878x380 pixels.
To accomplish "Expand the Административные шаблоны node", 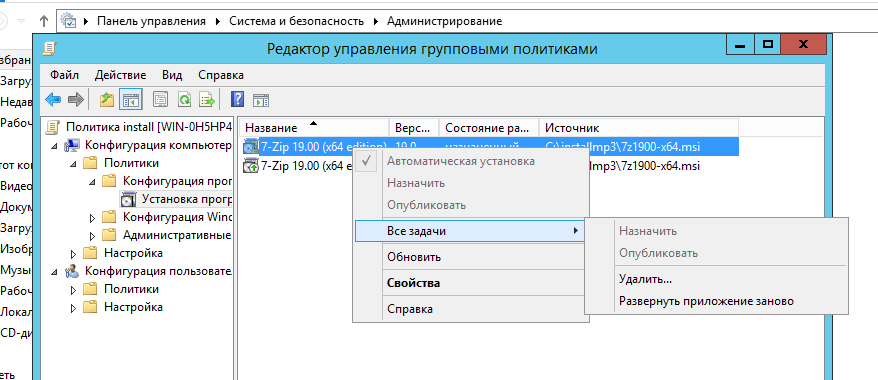I will click(x=92, y=235).
